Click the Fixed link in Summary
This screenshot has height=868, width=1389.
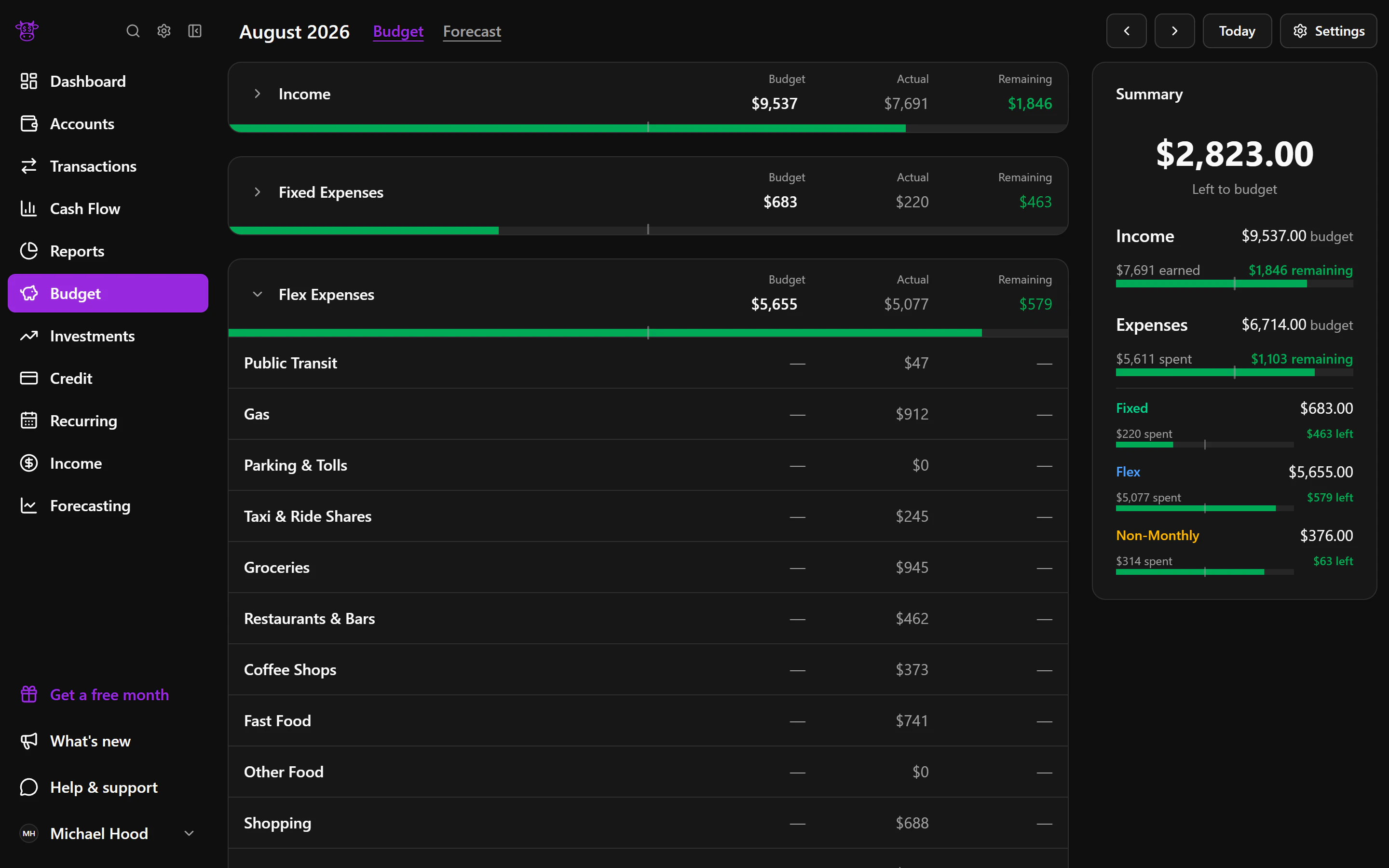[1131, 408]
